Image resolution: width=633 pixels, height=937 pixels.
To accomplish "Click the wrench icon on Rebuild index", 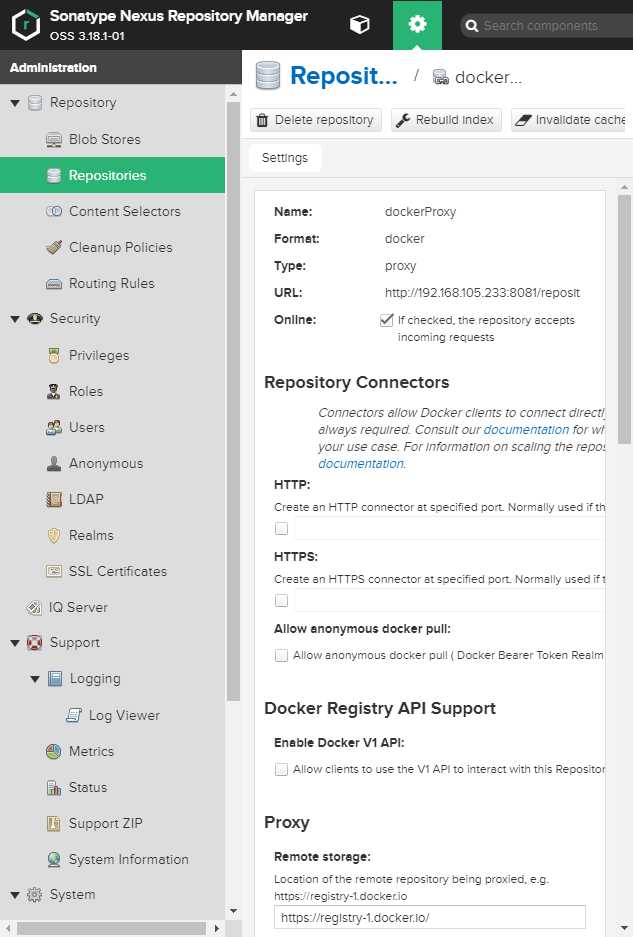I will pos(403,120).
